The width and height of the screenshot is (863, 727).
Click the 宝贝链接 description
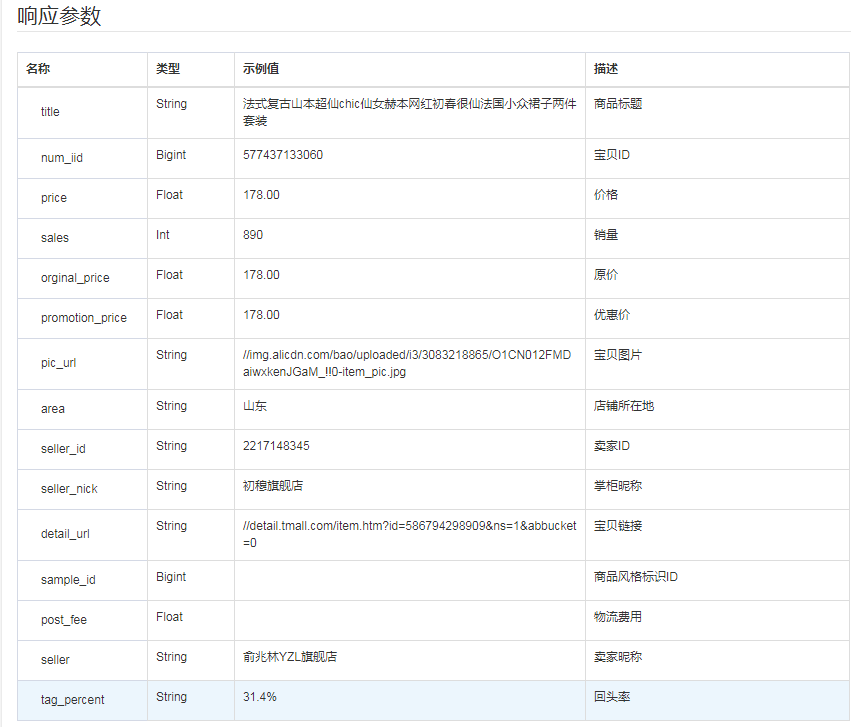pyautogui.click(x=618, y=526)
